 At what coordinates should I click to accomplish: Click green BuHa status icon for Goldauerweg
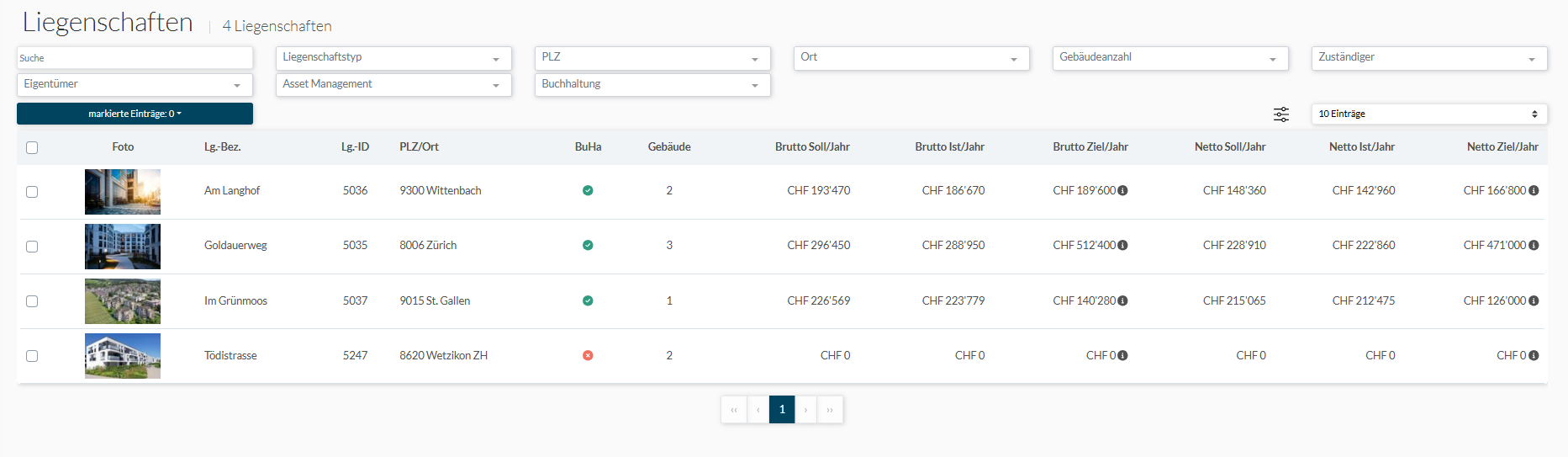pos(588,246)
